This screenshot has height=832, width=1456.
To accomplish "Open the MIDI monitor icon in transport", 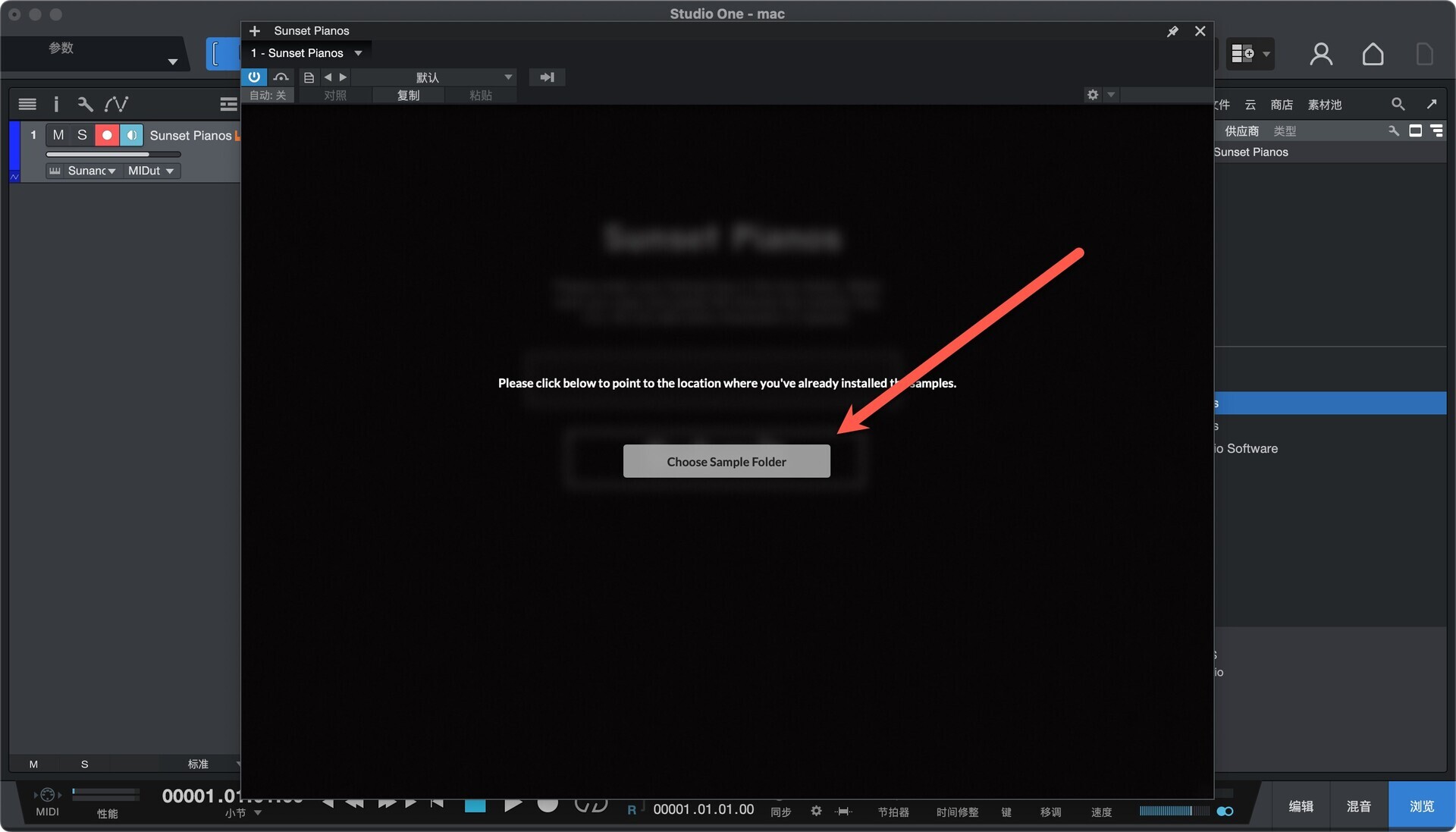I will (x=47, y=795).
